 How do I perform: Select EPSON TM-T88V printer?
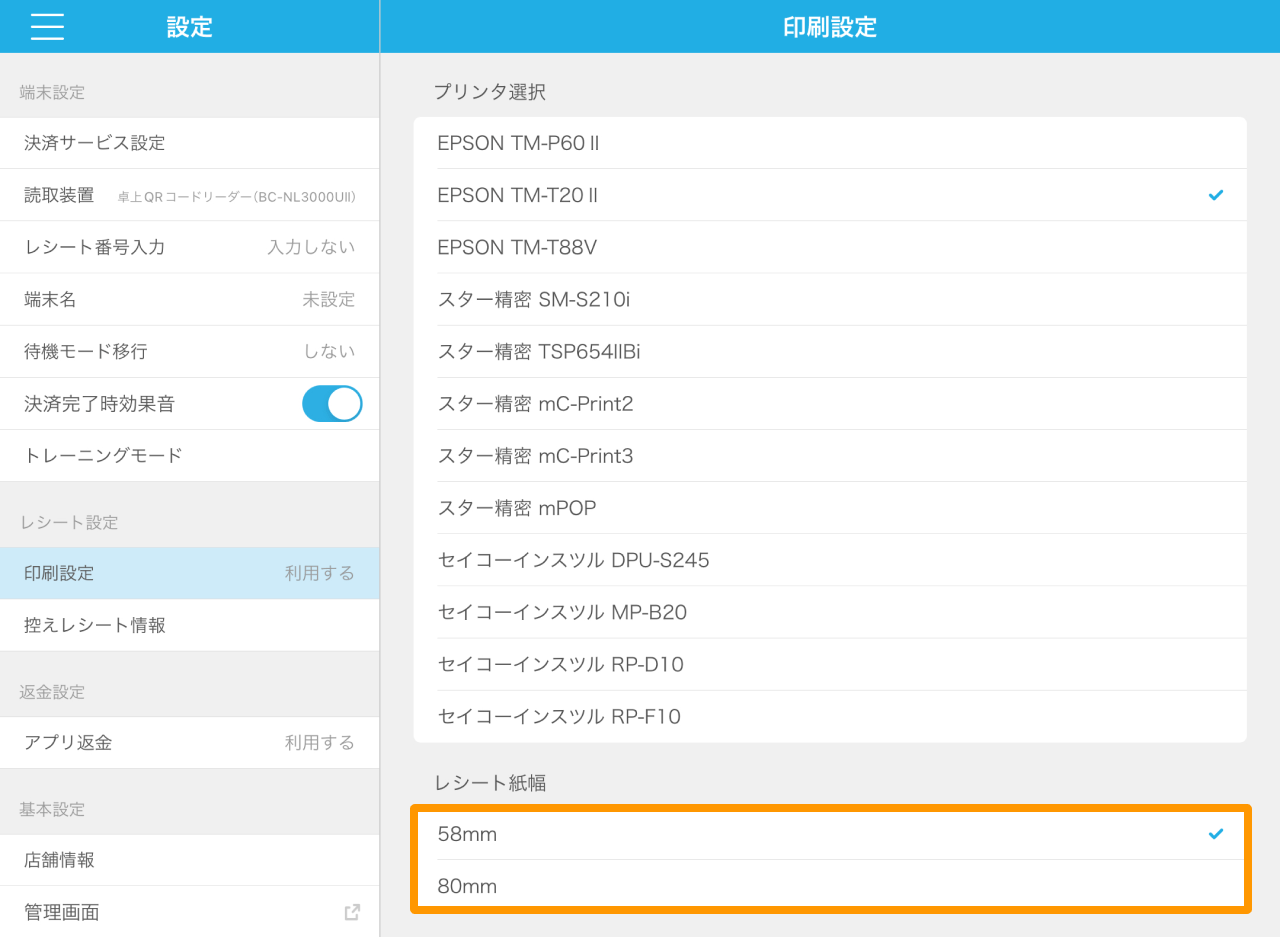(830, 247)
